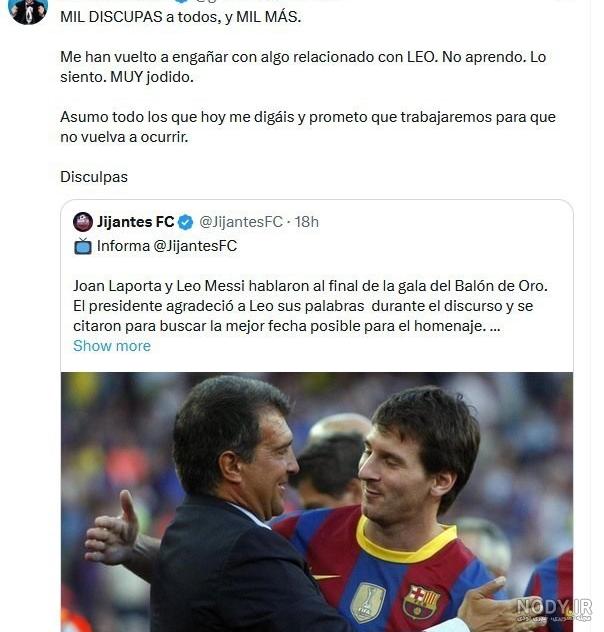604x632 pixels.
Task: Click the @JijantesFC handle next to the name
Action: pos(241,222)
